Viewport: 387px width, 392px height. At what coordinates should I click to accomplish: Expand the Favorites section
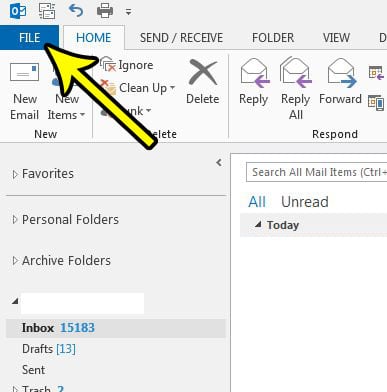tap(14, 174)
